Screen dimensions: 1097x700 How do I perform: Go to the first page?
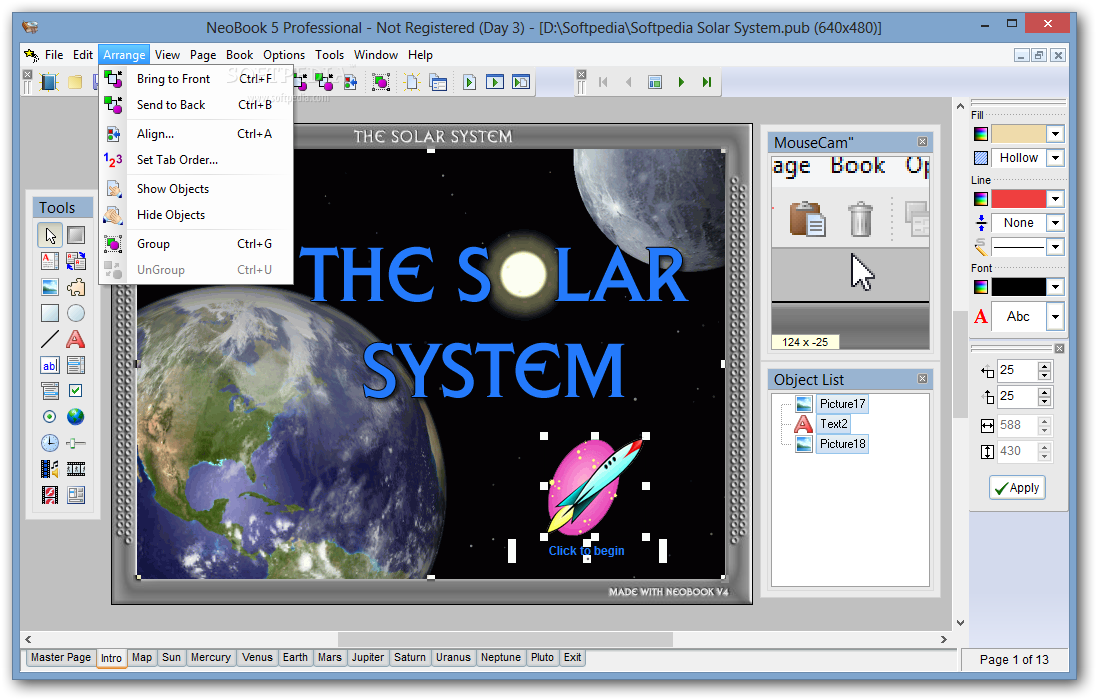[603, 83]
